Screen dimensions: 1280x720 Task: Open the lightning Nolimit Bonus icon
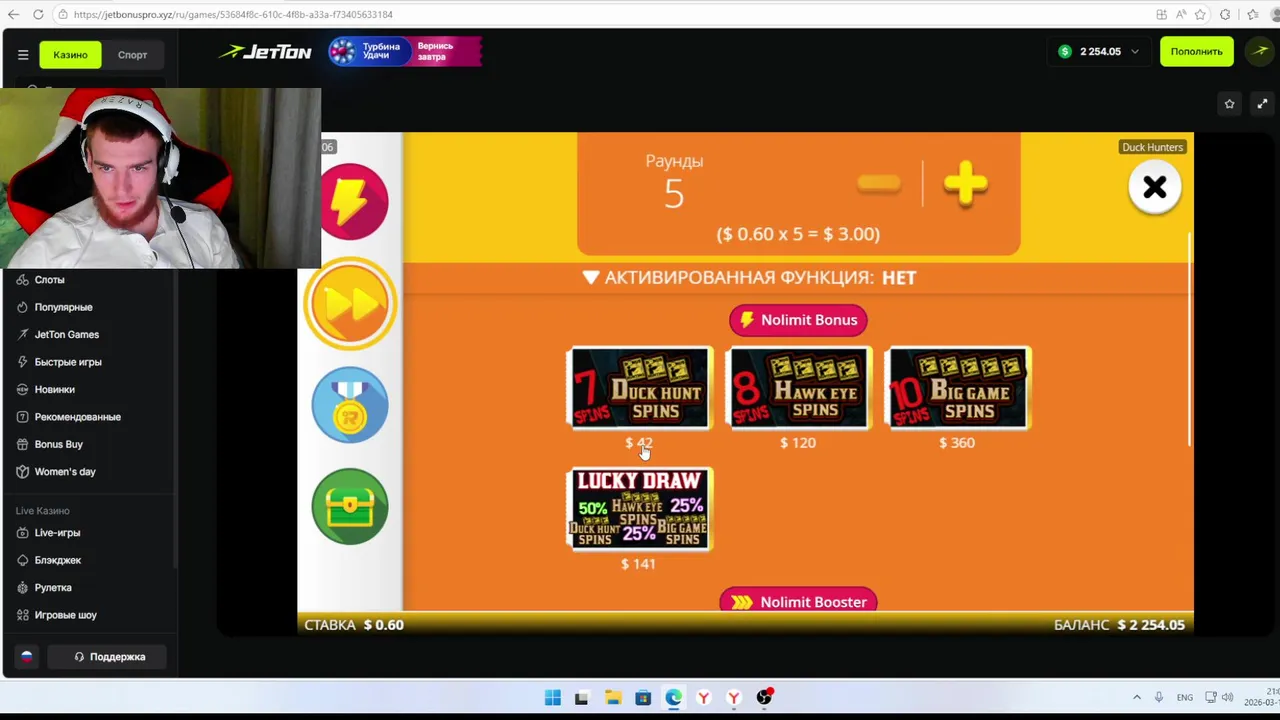click(x=353, y=201)
